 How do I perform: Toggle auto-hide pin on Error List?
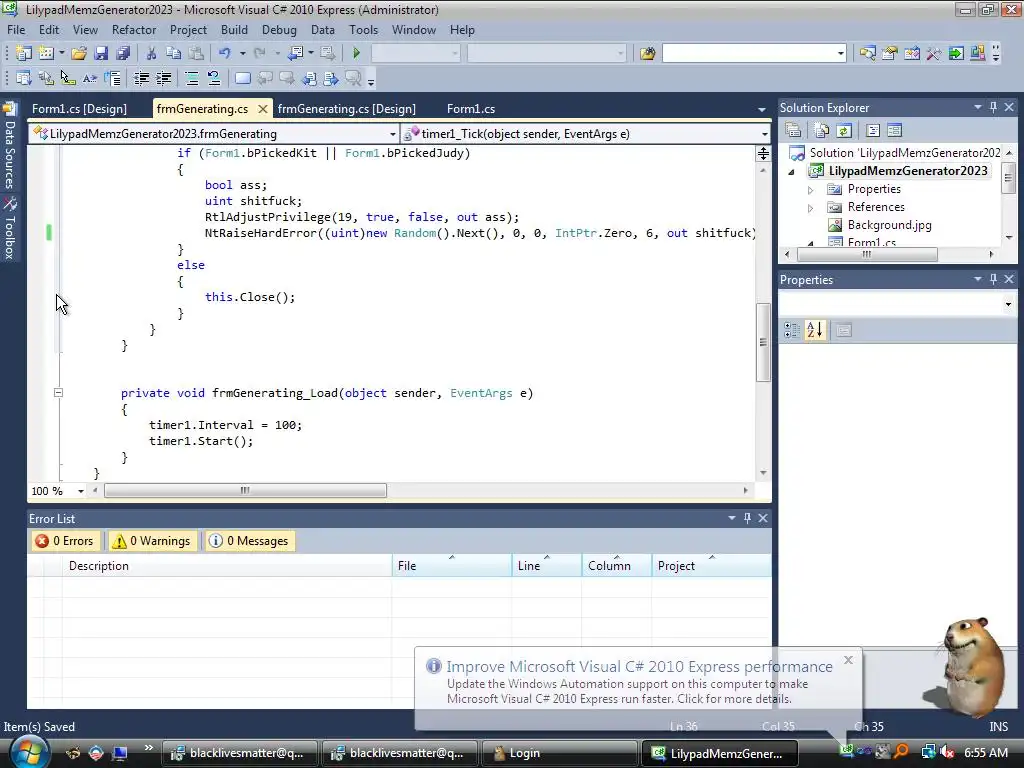coord(747,518)
